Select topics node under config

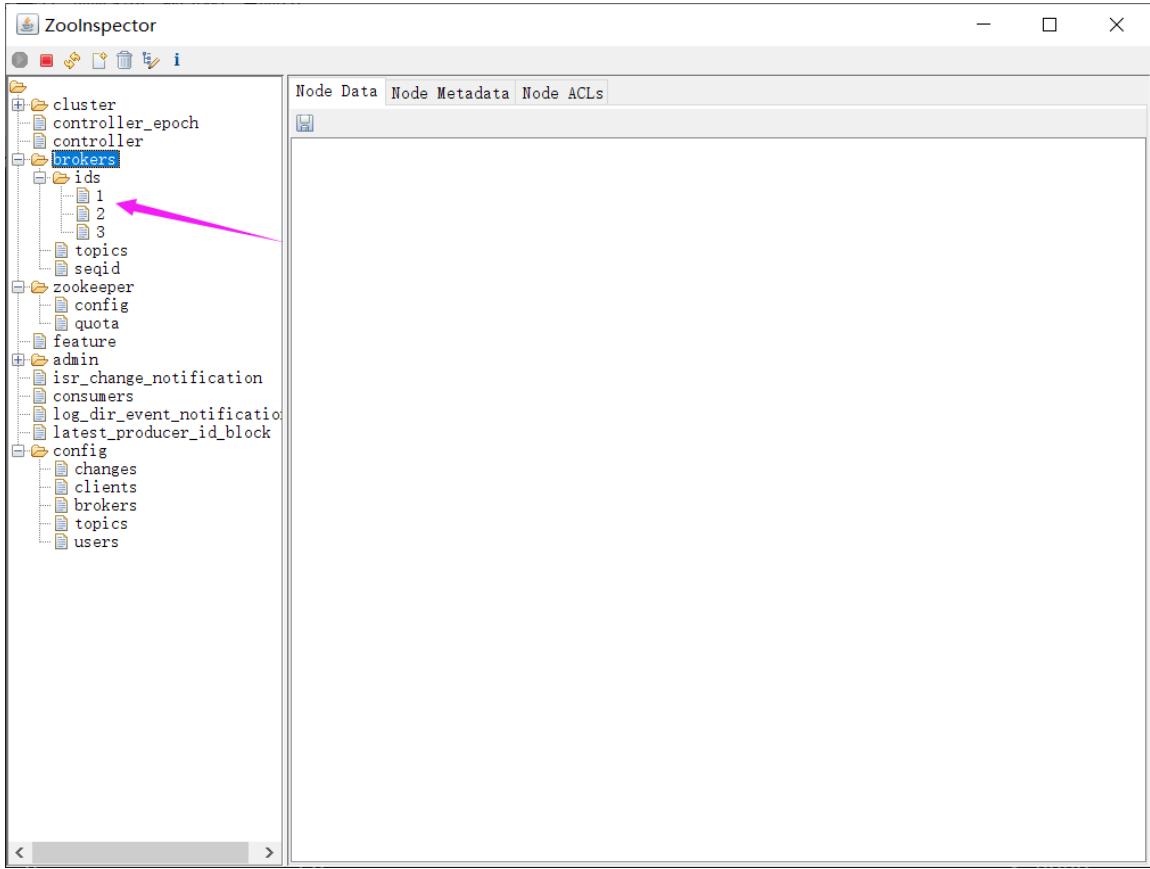[x=101, y=524]
